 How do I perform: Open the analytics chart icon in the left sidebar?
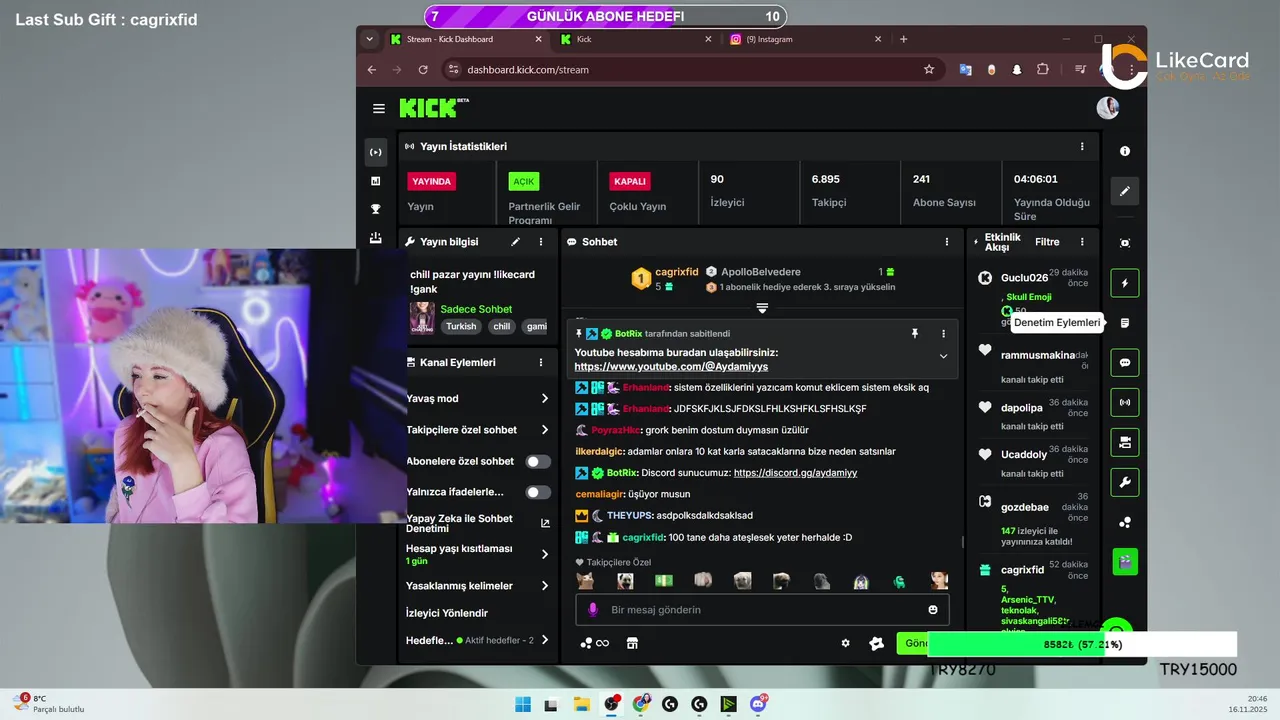[x=376, y=181]
